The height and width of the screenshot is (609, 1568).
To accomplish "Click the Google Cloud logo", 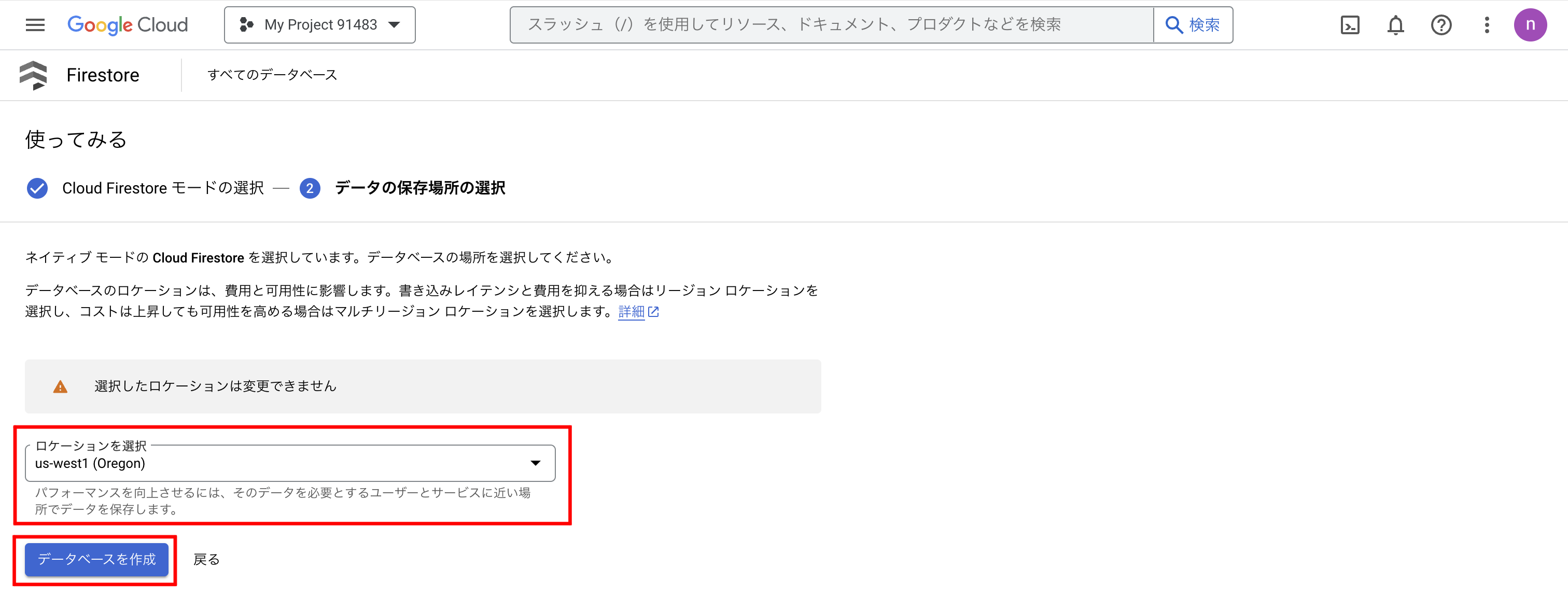I will pos(127,24).
